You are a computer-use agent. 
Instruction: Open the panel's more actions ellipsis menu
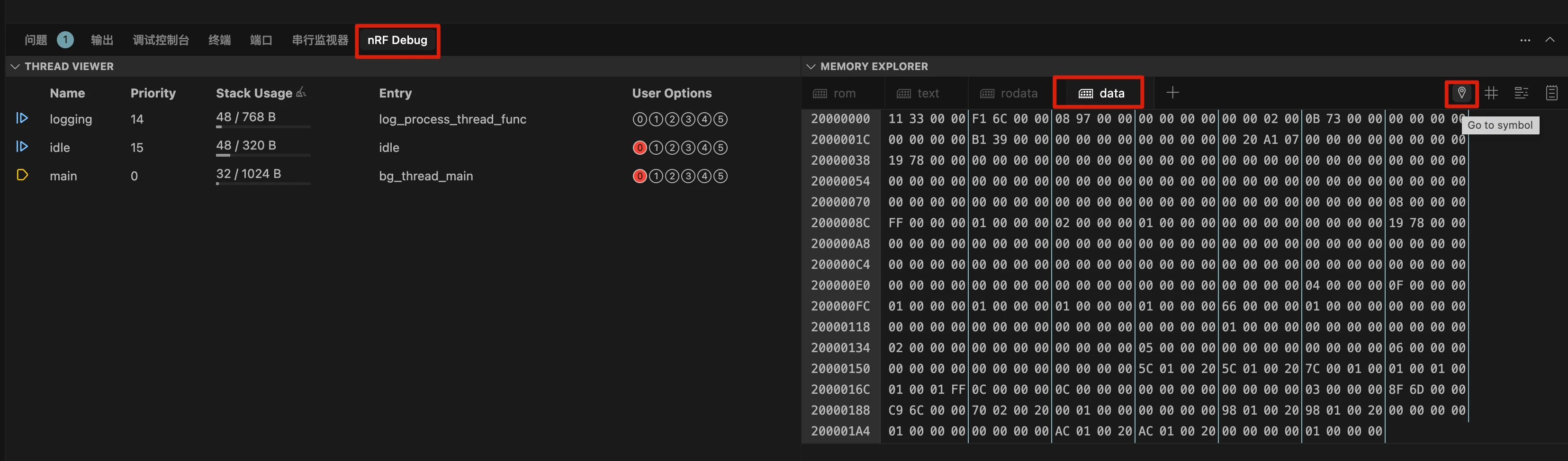point(1524,40)
